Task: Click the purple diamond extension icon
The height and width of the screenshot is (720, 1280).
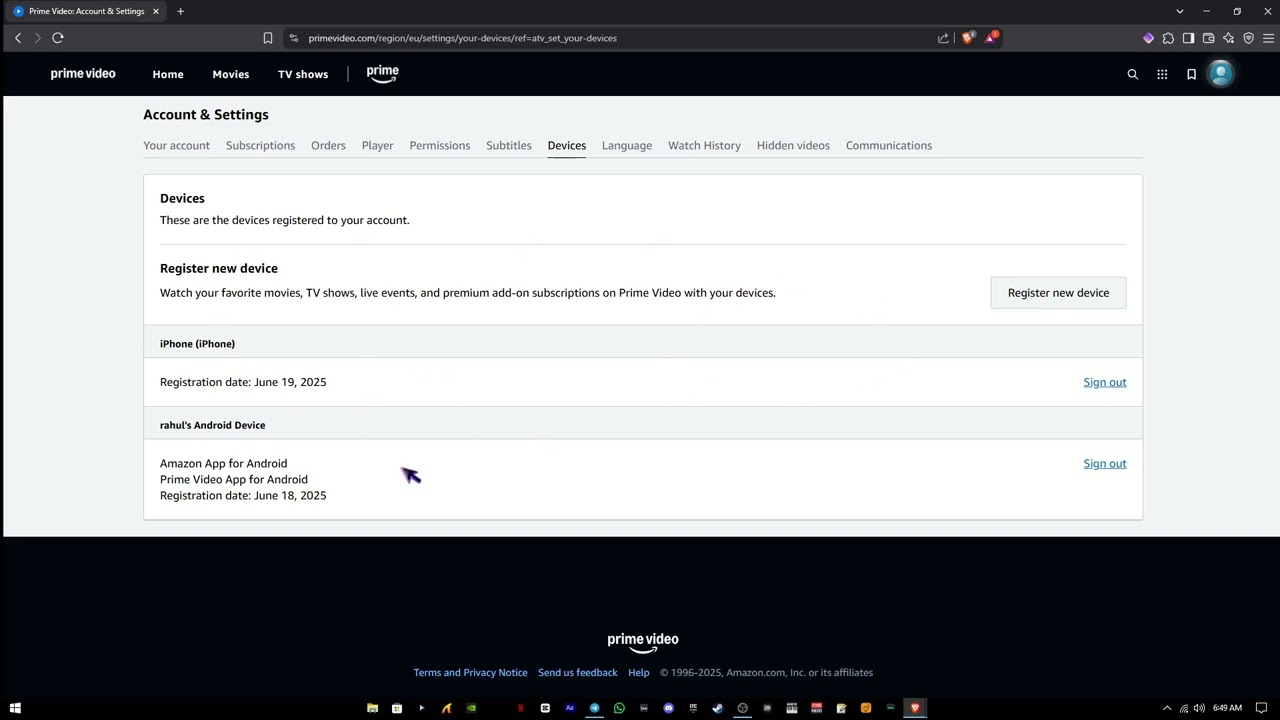Action: [1148, 38]
